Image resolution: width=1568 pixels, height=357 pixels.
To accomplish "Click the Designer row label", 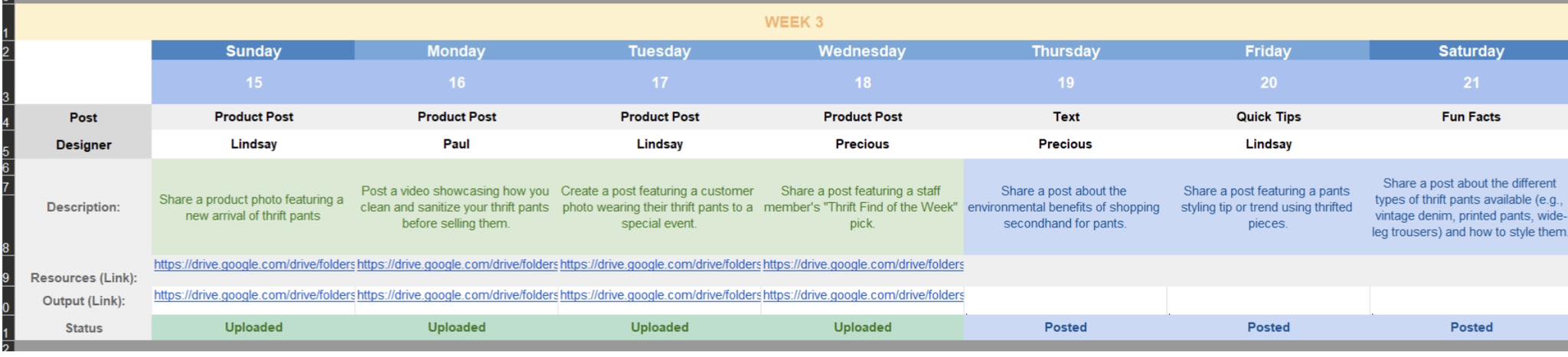I will pyautogui.click(x=83, y=145).
